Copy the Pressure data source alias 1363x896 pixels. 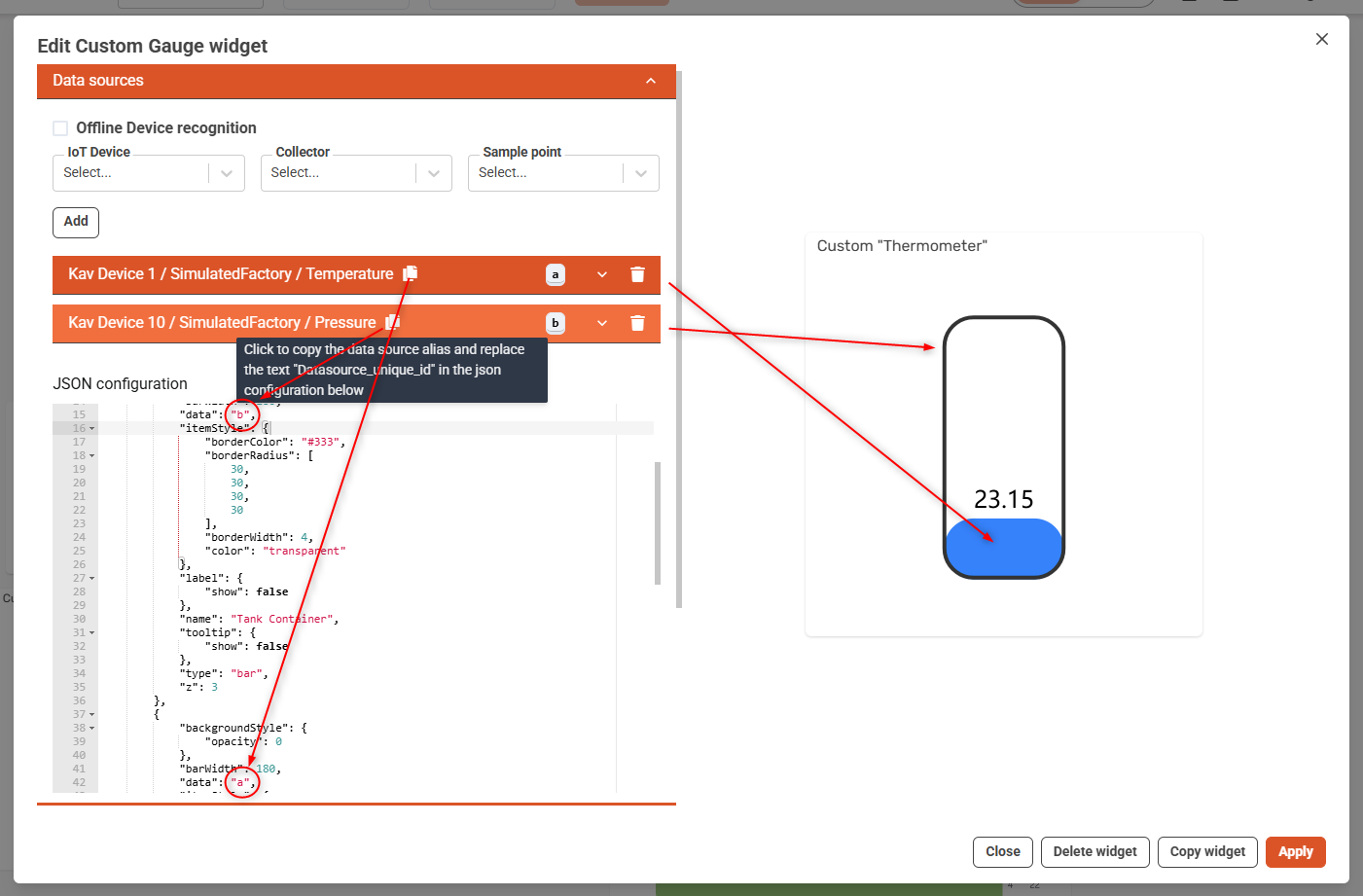[392, 322]
